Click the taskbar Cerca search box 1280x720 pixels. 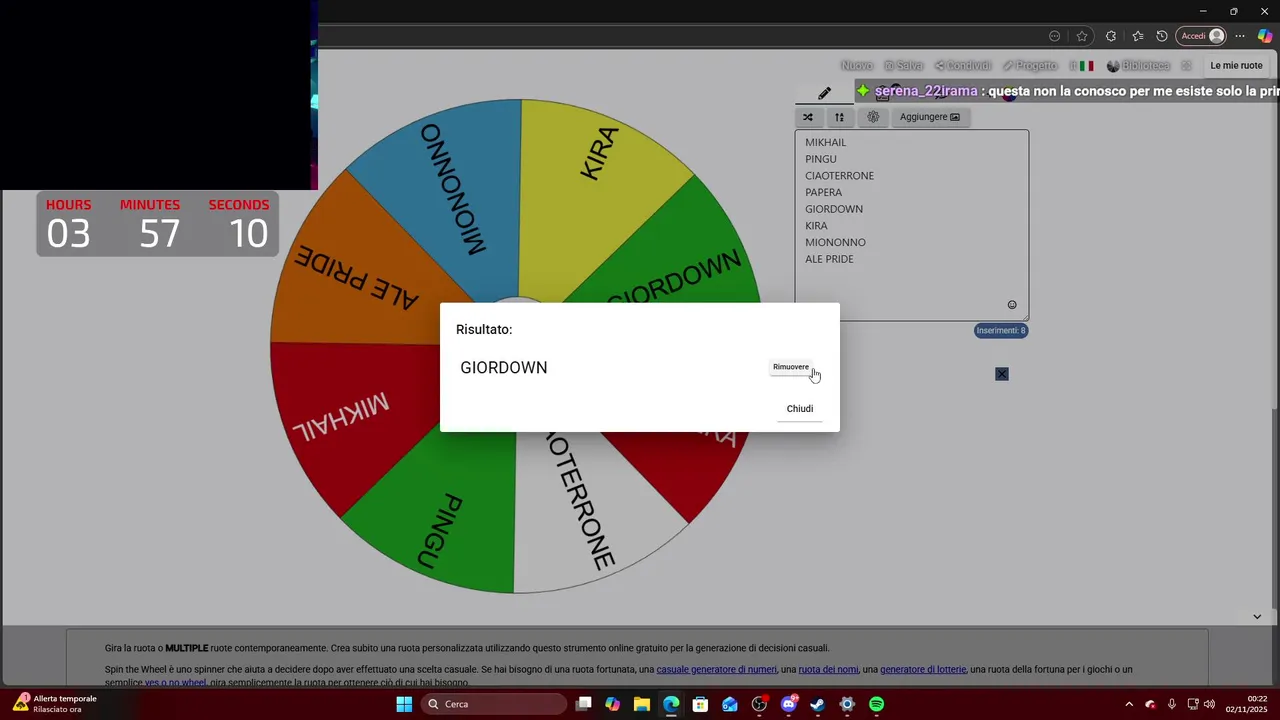(x=494, y=704)
